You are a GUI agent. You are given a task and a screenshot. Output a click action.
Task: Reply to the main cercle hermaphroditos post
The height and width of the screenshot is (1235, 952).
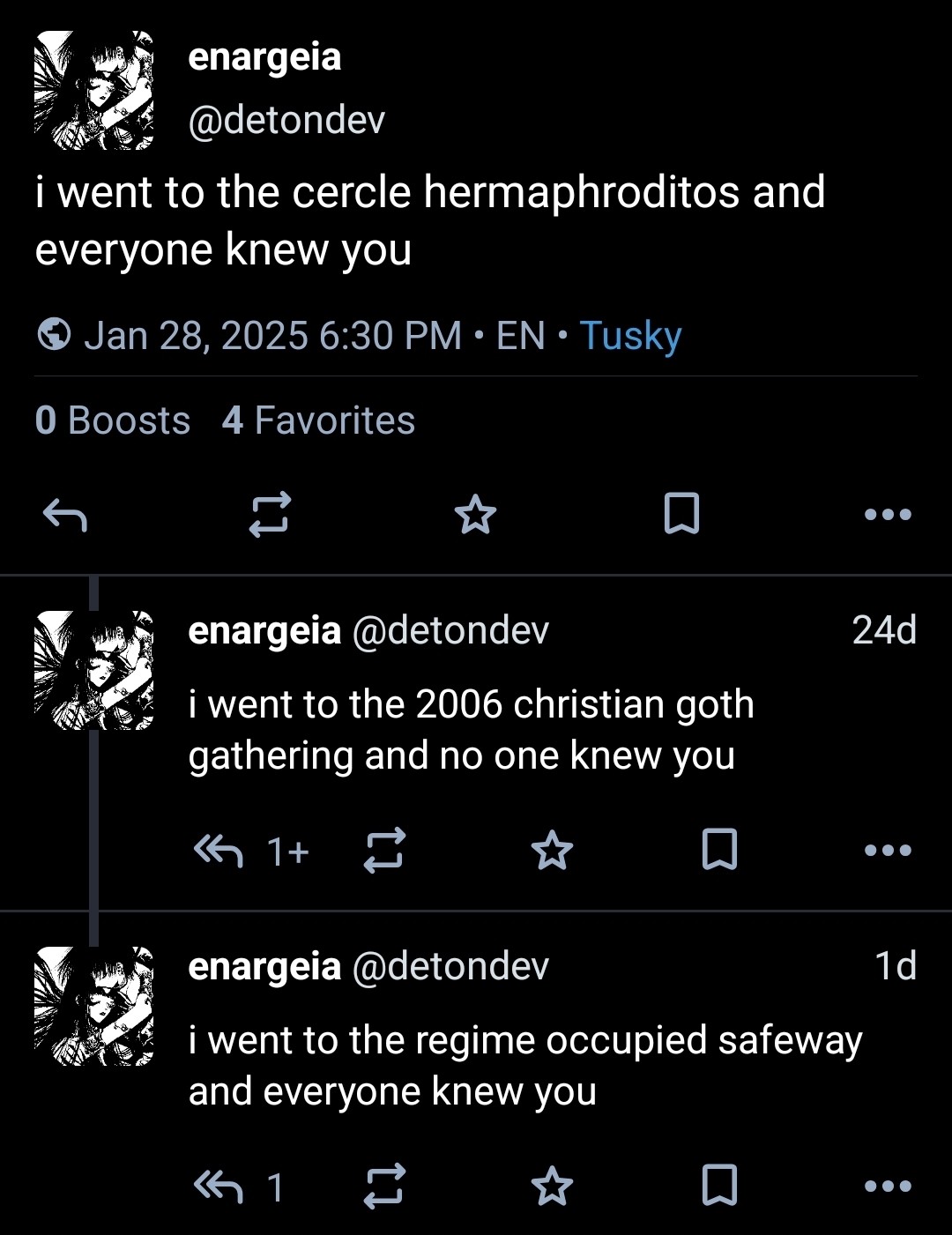(65, 514)
